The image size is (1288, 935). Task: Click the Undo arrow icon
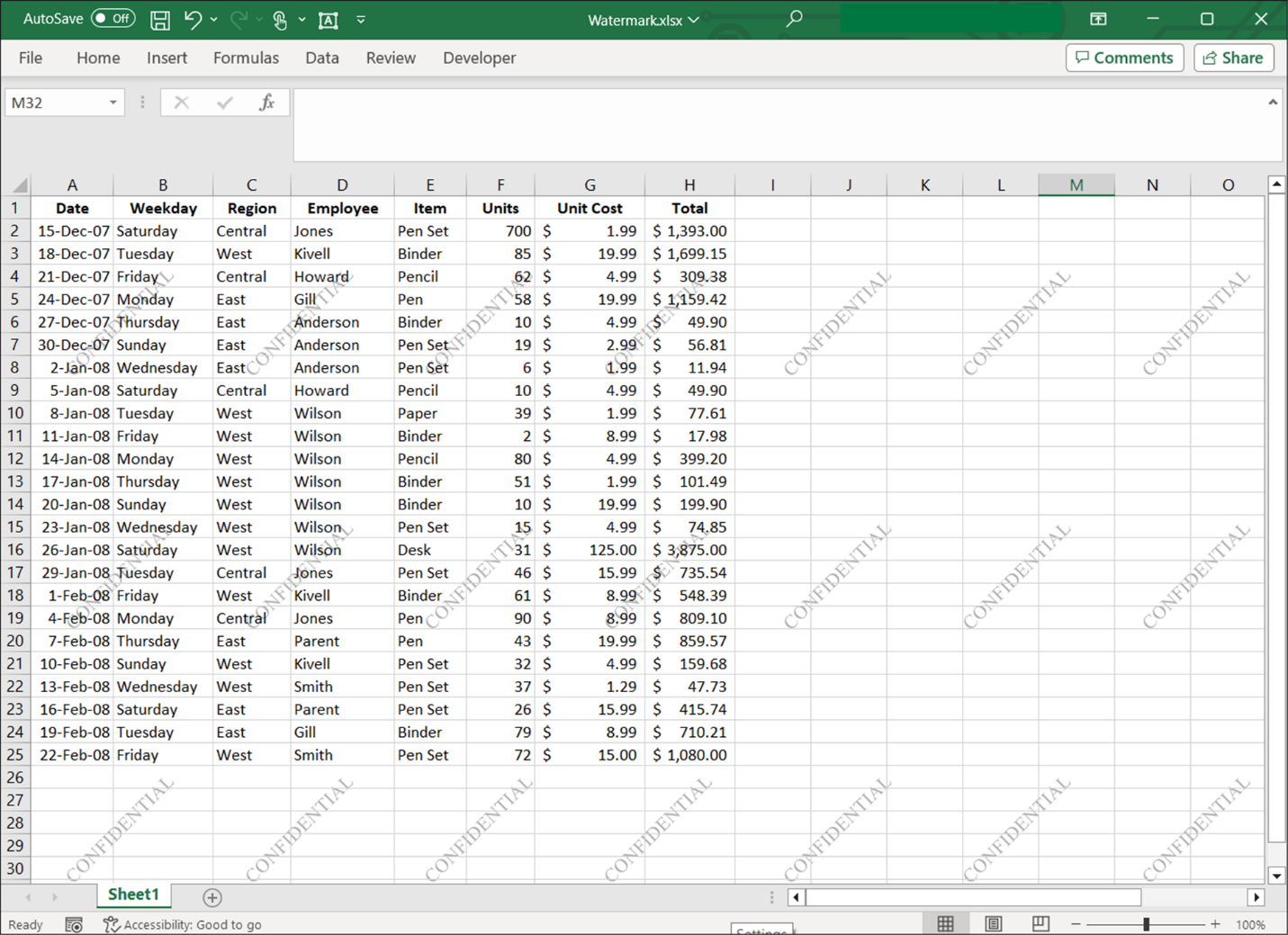click(193, 20)
